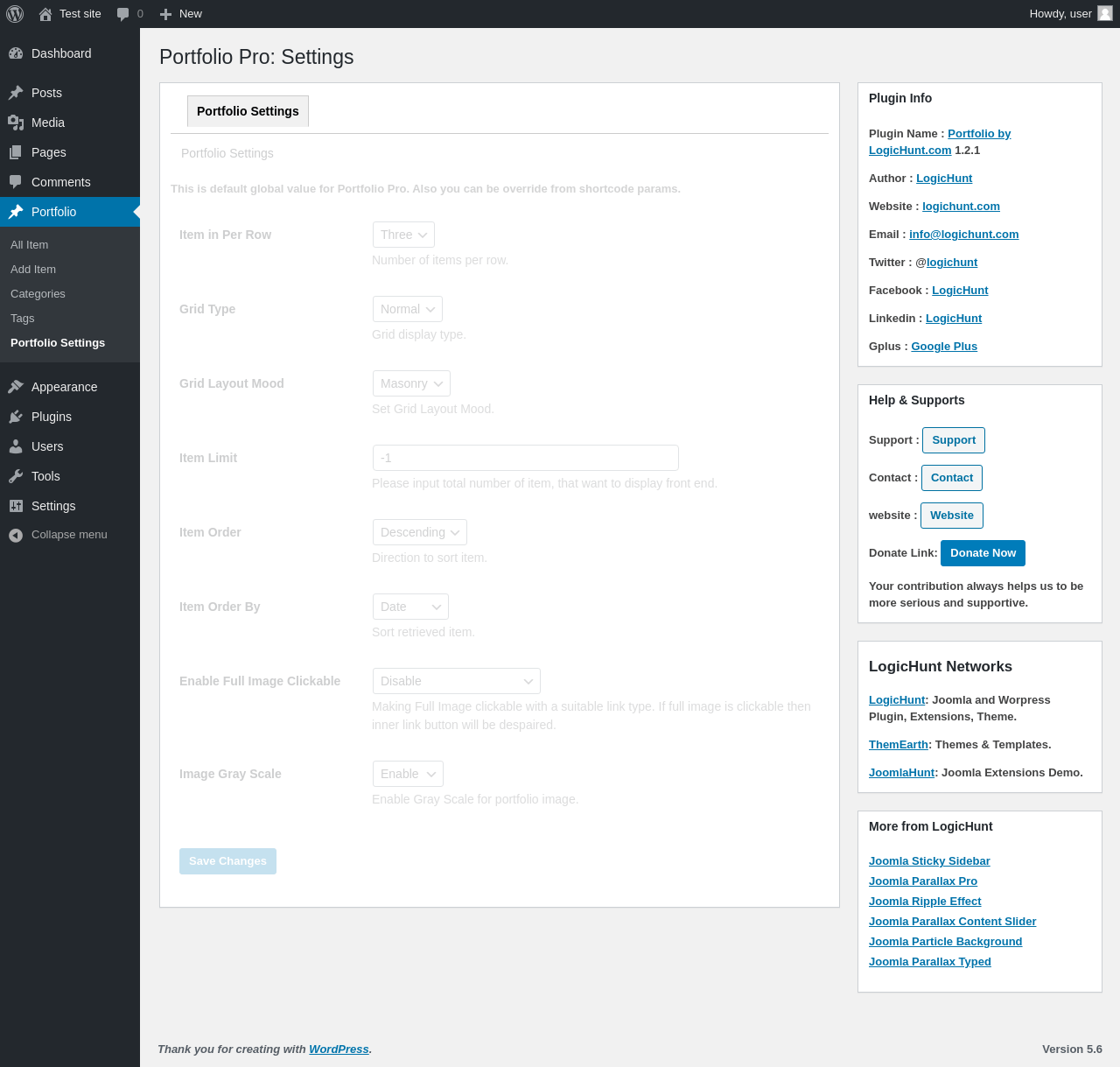
Task: Open the Linkedin LogicHunt link
Action: [x=954, y=319]
